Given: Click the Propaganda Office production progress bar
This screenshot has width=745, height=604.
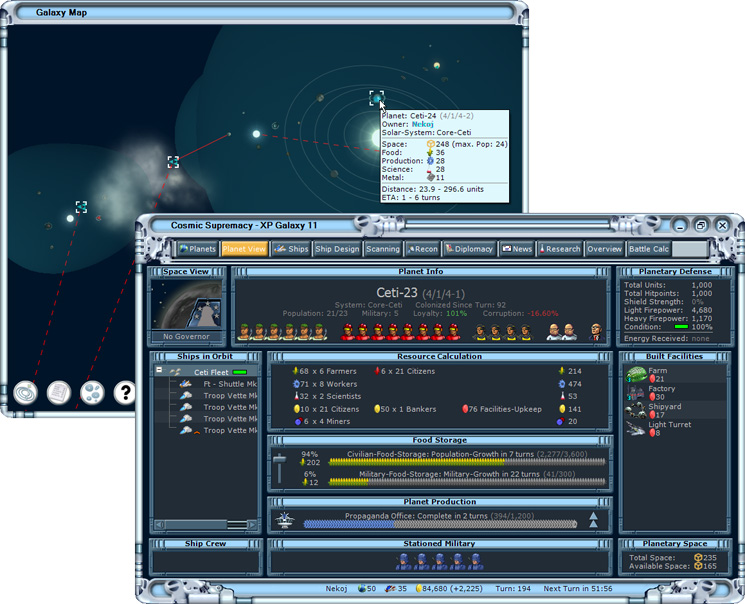Looking at the screenshot, I should [440, 524].
